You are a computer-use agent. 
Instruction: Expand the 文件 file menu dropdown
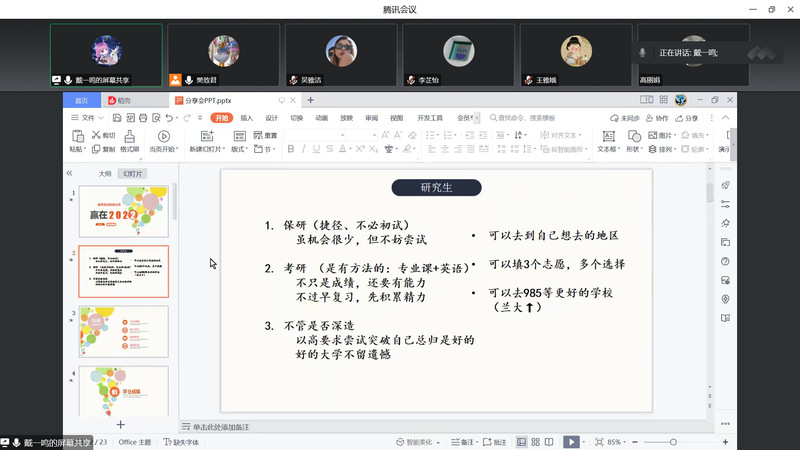click(x=91, y=118)
